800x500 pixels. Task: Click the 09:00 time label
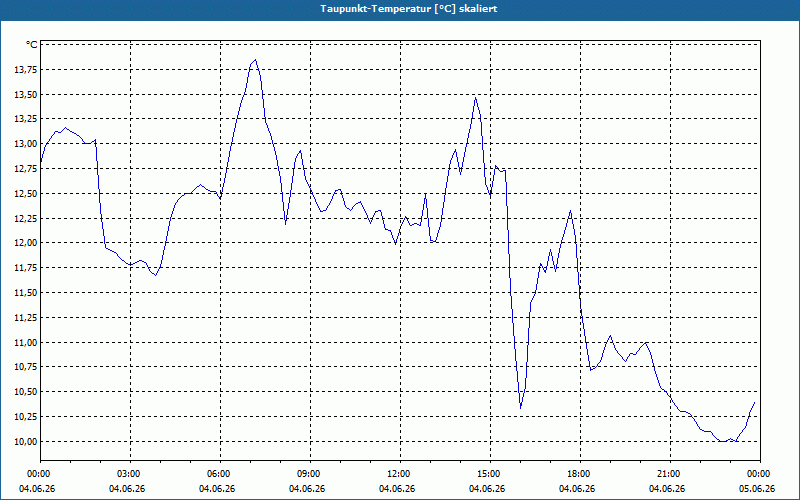tap(308, 474)
